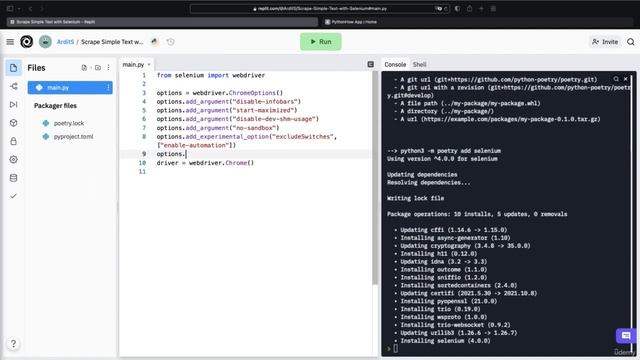
Task: Open main.py tab dropdown caret
Action: coord(149,64)
